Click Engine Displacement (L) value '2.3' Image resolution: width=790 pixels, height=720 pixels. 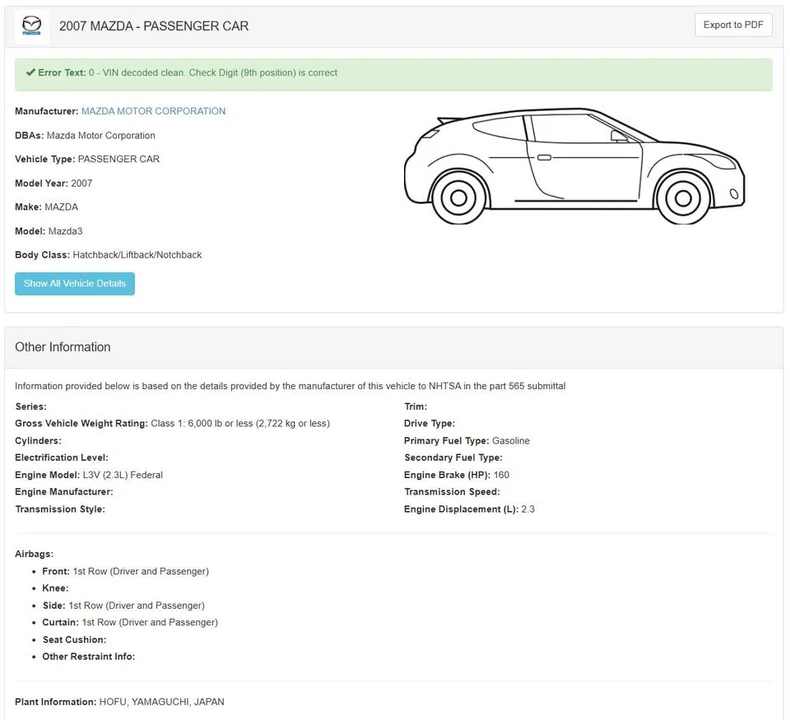(x=528, y=509)
